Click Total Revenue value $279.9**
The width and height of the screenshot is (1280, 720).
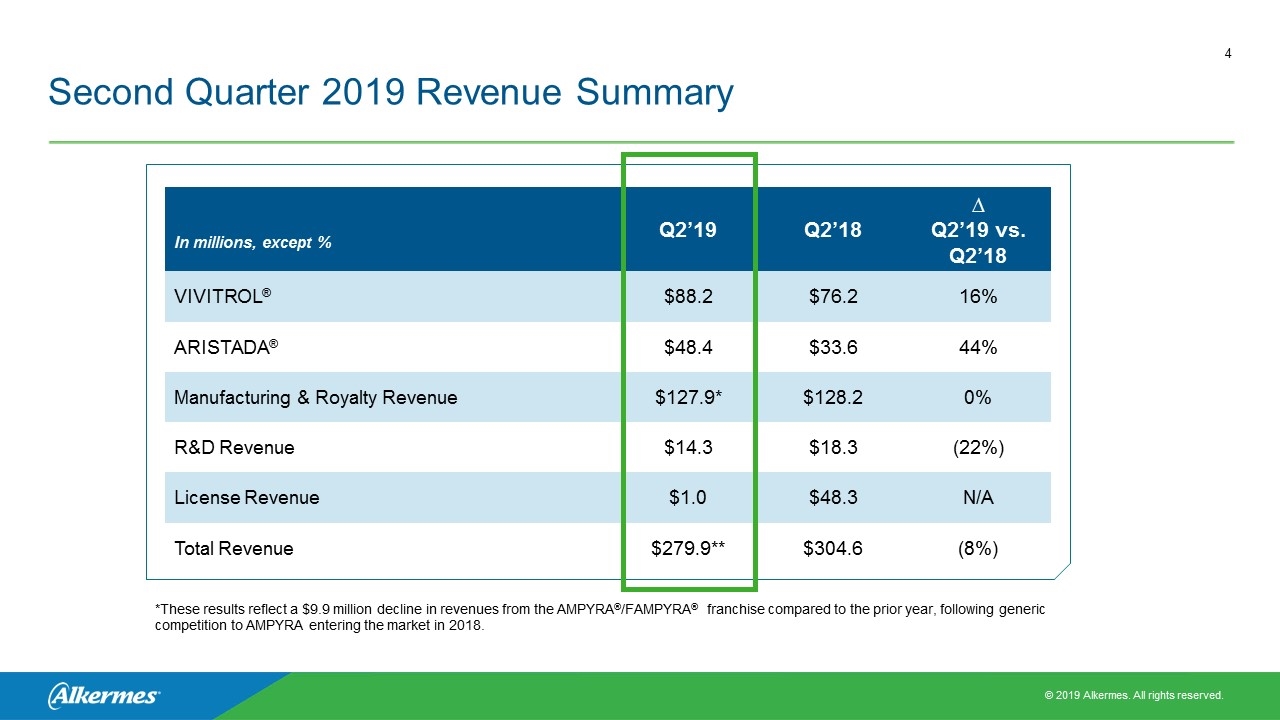(689, 548)
